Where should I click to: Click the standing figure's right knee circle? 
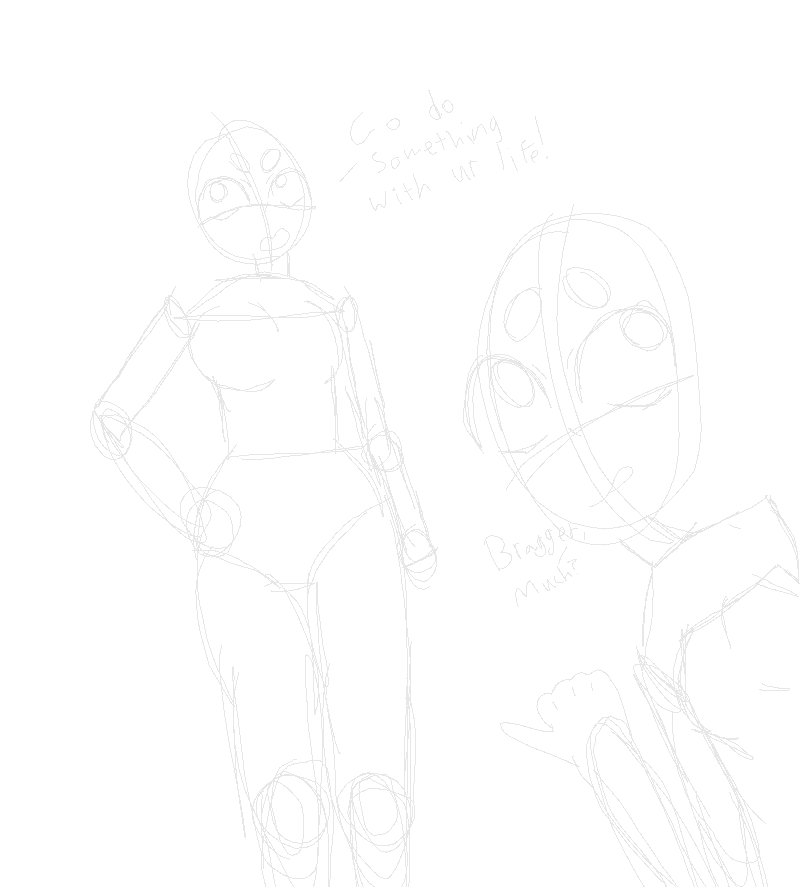[x=378, y=805]
